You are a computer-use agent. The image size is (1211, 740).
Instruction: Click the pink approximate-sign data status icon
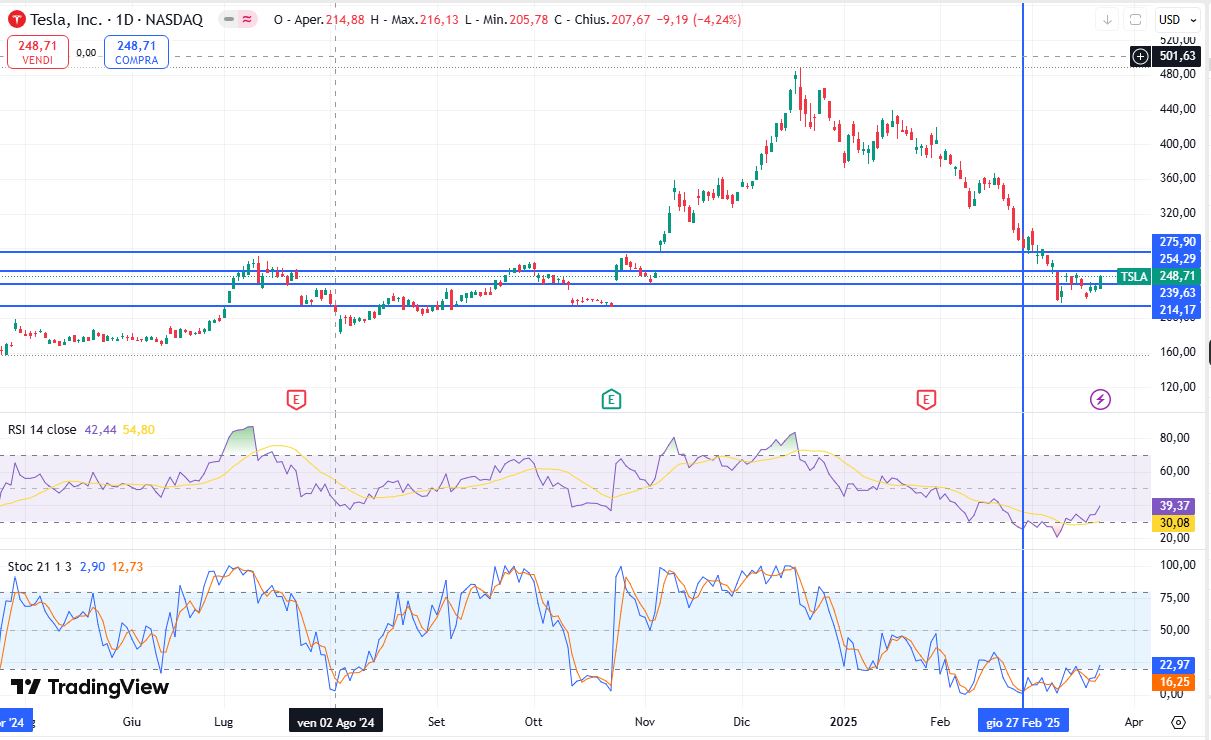click(246, 19)
